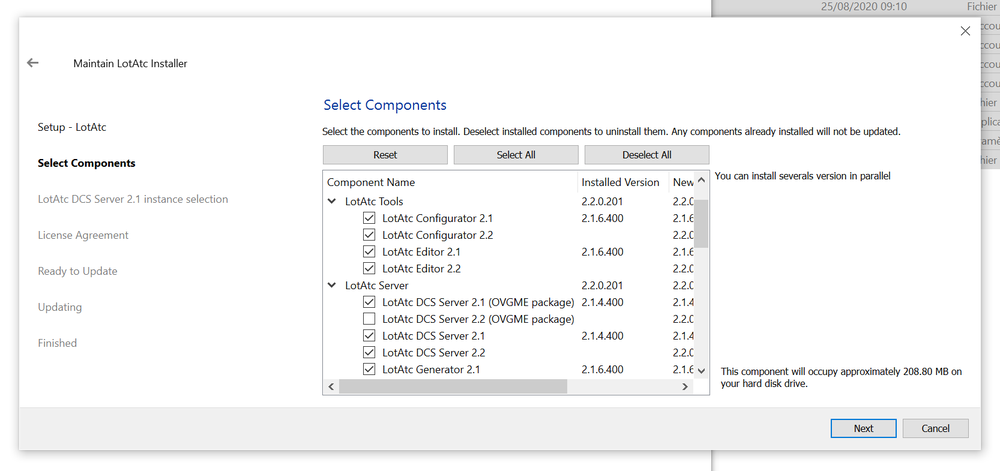Click the Reset button
The width and height of the screenshot is (1000, 471).
385,155
